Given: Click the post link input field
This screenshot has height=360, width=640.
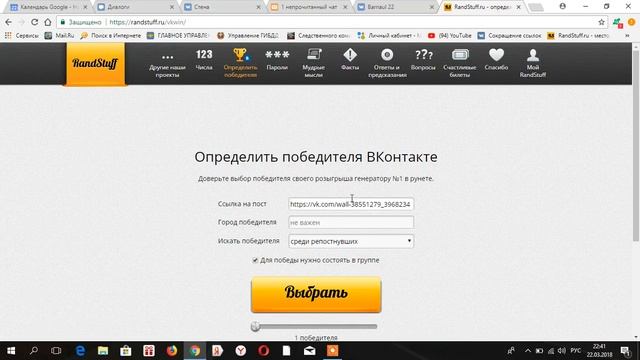Looking at the screenshot, I should [x=351, y=204].
